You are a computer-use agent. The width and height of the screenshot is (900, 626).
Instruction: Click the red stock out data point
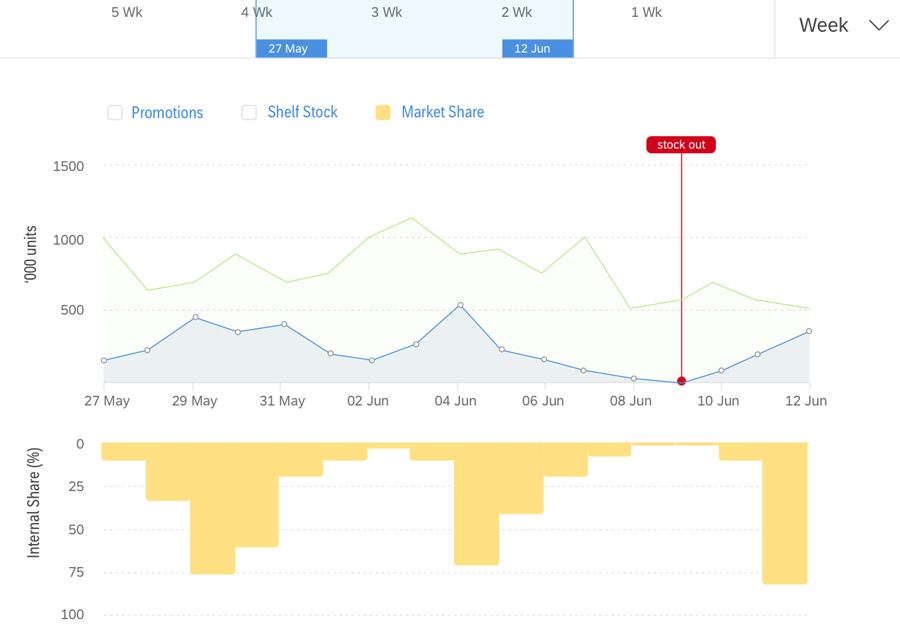[x=681, y=381]
